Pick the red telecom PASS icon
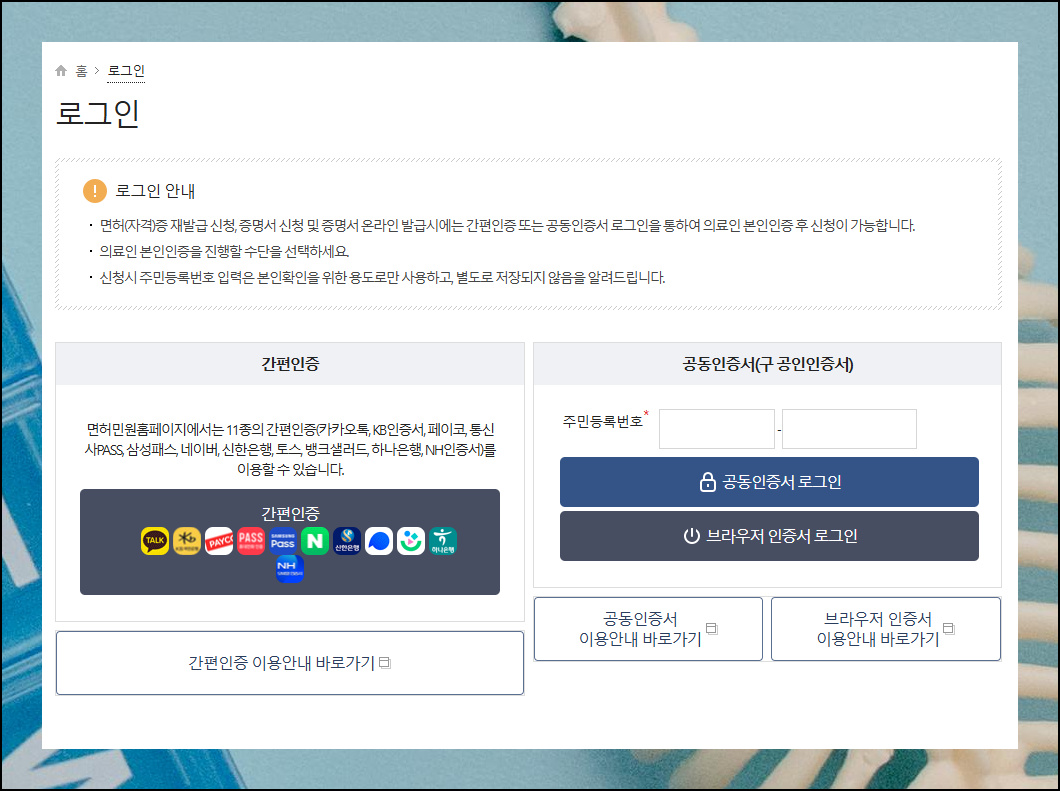The image size is (1060, 791). [x=251, y=541]
